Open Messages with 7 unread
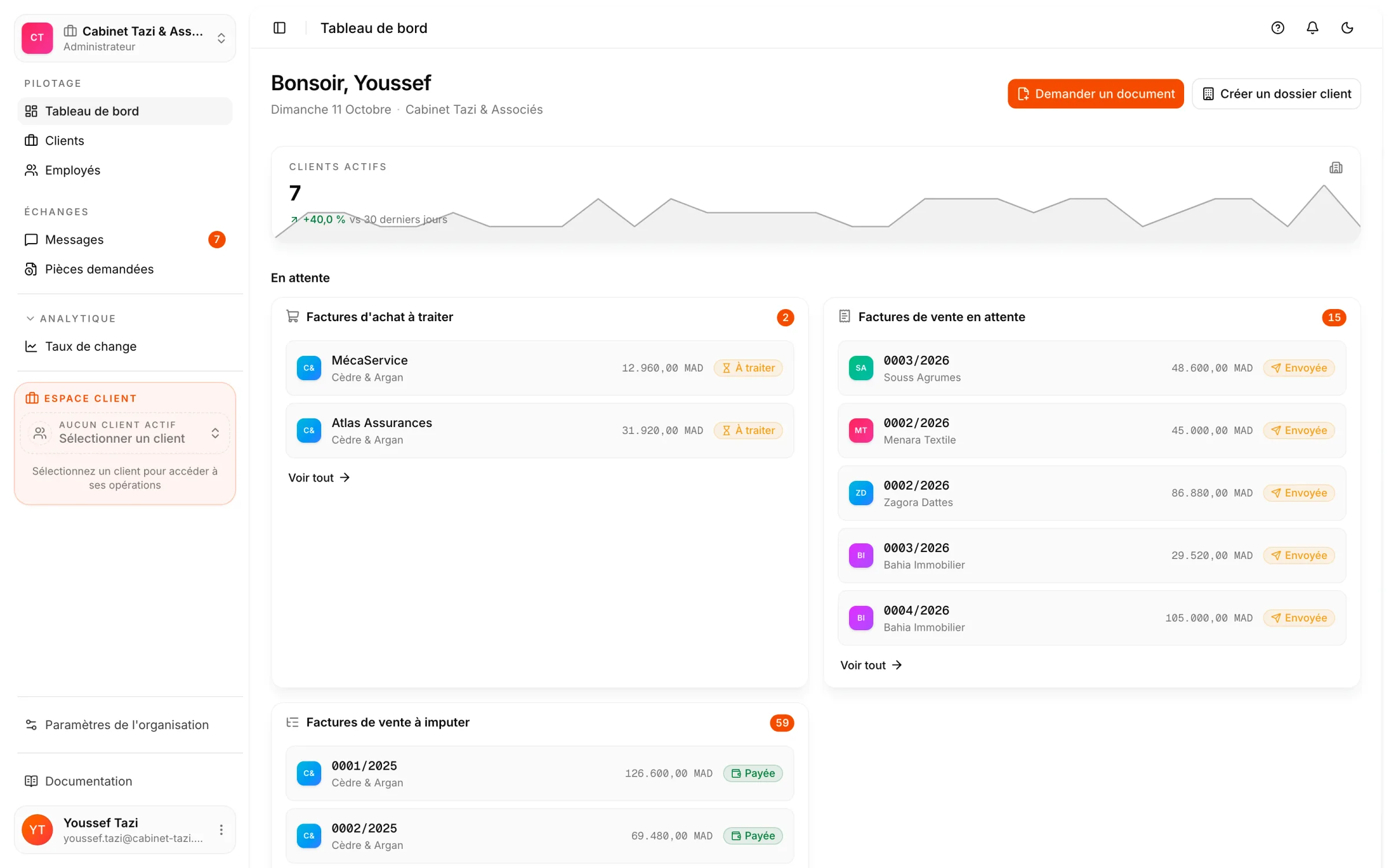1389x868 pixels. 125,240
